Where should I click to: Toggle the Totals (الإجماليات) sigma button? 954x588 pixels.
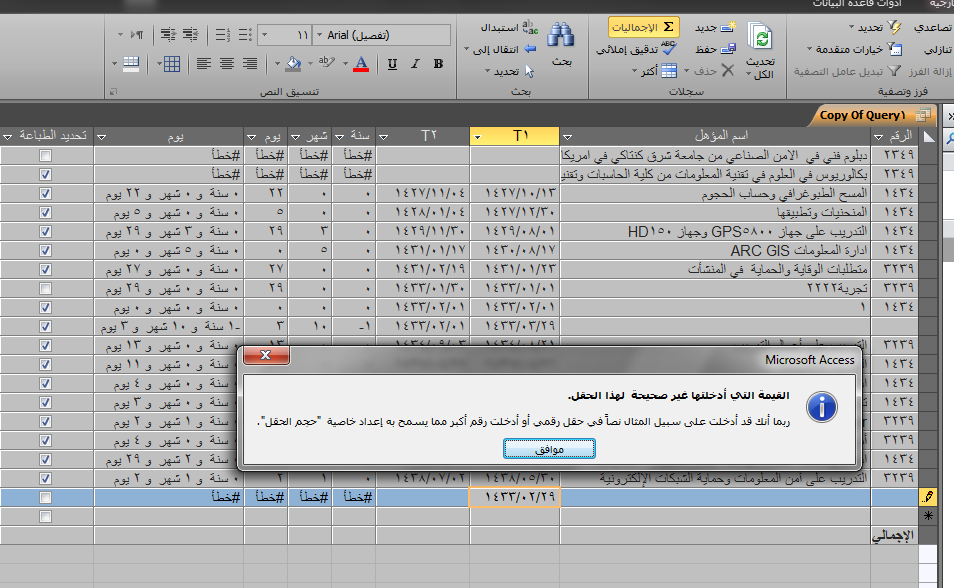pos(643,27)
